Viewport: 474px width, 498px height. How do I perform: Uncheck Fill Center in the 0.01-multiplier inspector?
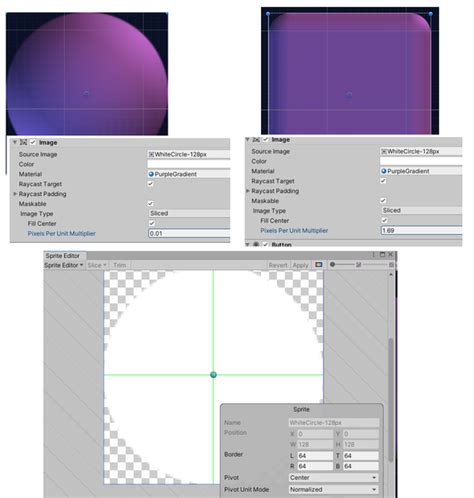(x=152, y=223)
